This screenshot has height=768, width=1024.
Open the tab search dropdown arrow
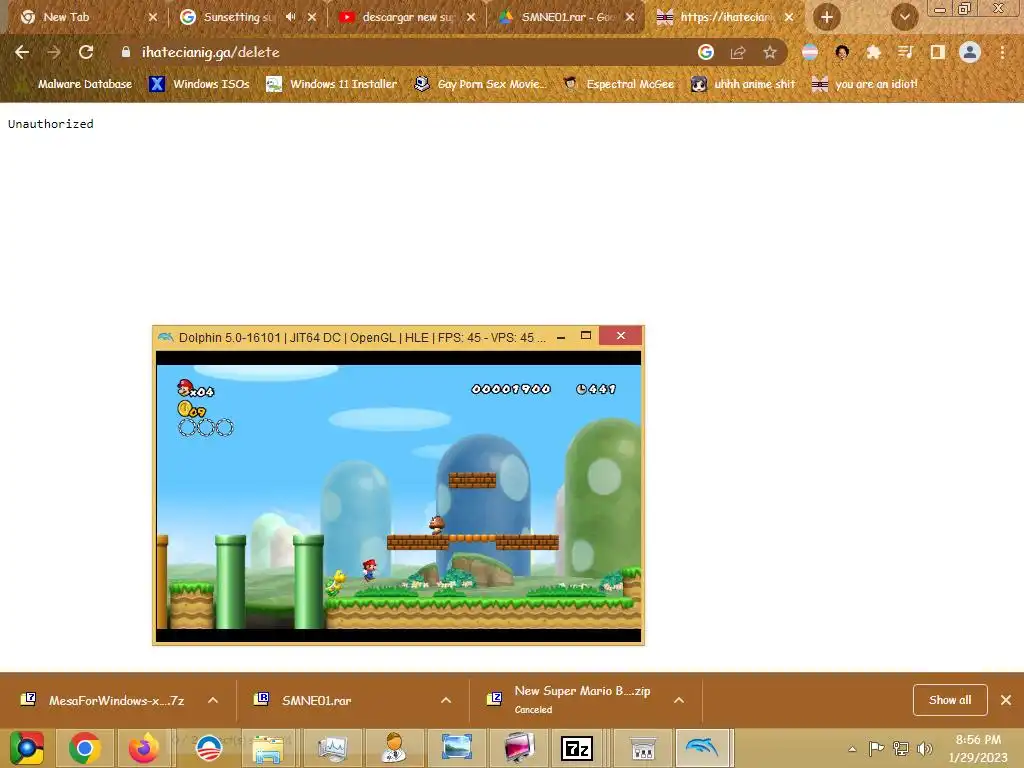coord(904,17)
